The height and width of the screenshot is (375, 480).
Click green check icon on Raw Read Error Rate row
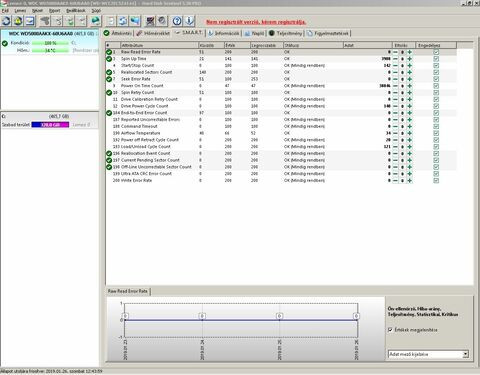[x=109, y=52]
